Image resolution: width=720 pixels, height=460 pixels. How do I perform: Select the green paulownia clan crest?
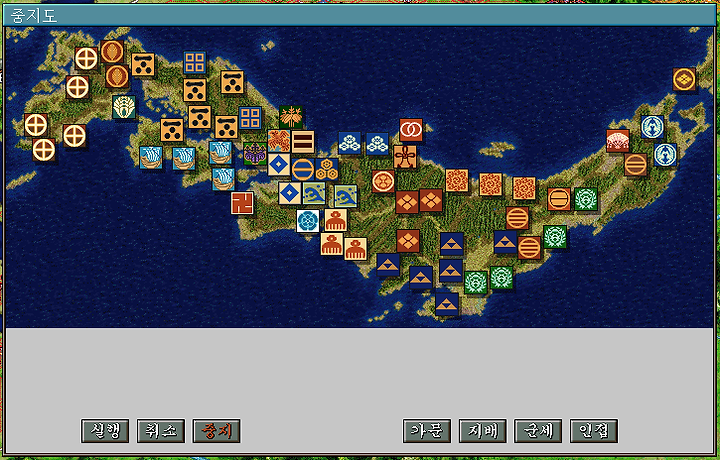point(291,117)
